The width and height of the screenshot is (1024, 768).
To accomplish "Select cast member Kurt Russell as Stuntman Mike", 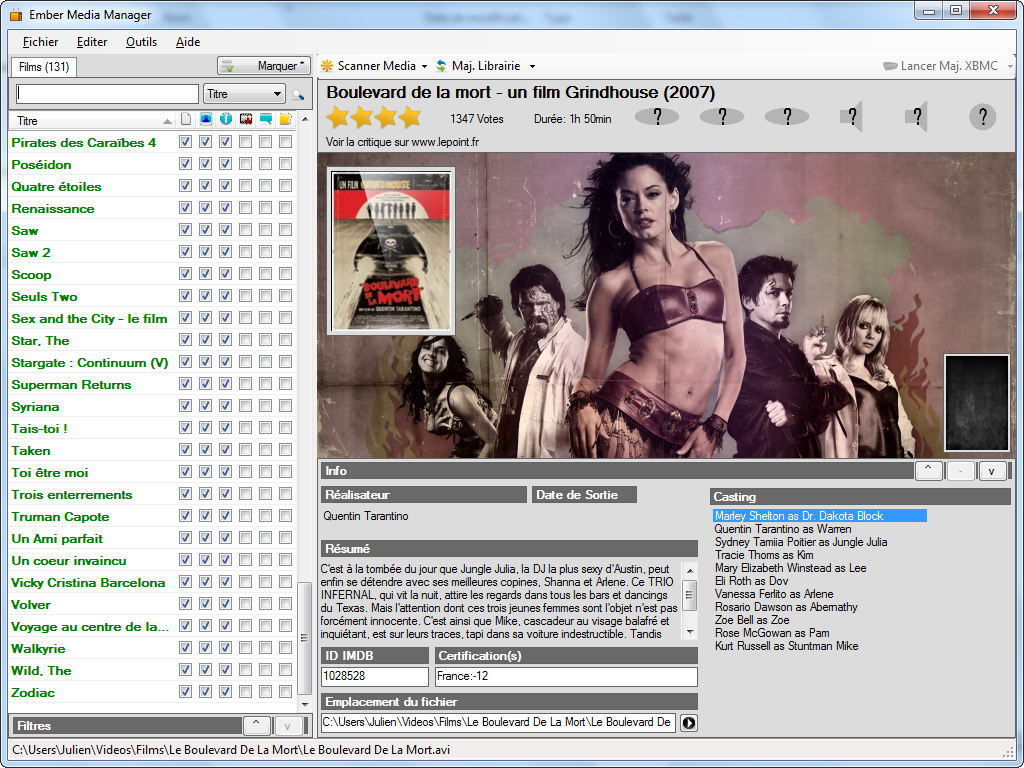I will coord(786,646).
